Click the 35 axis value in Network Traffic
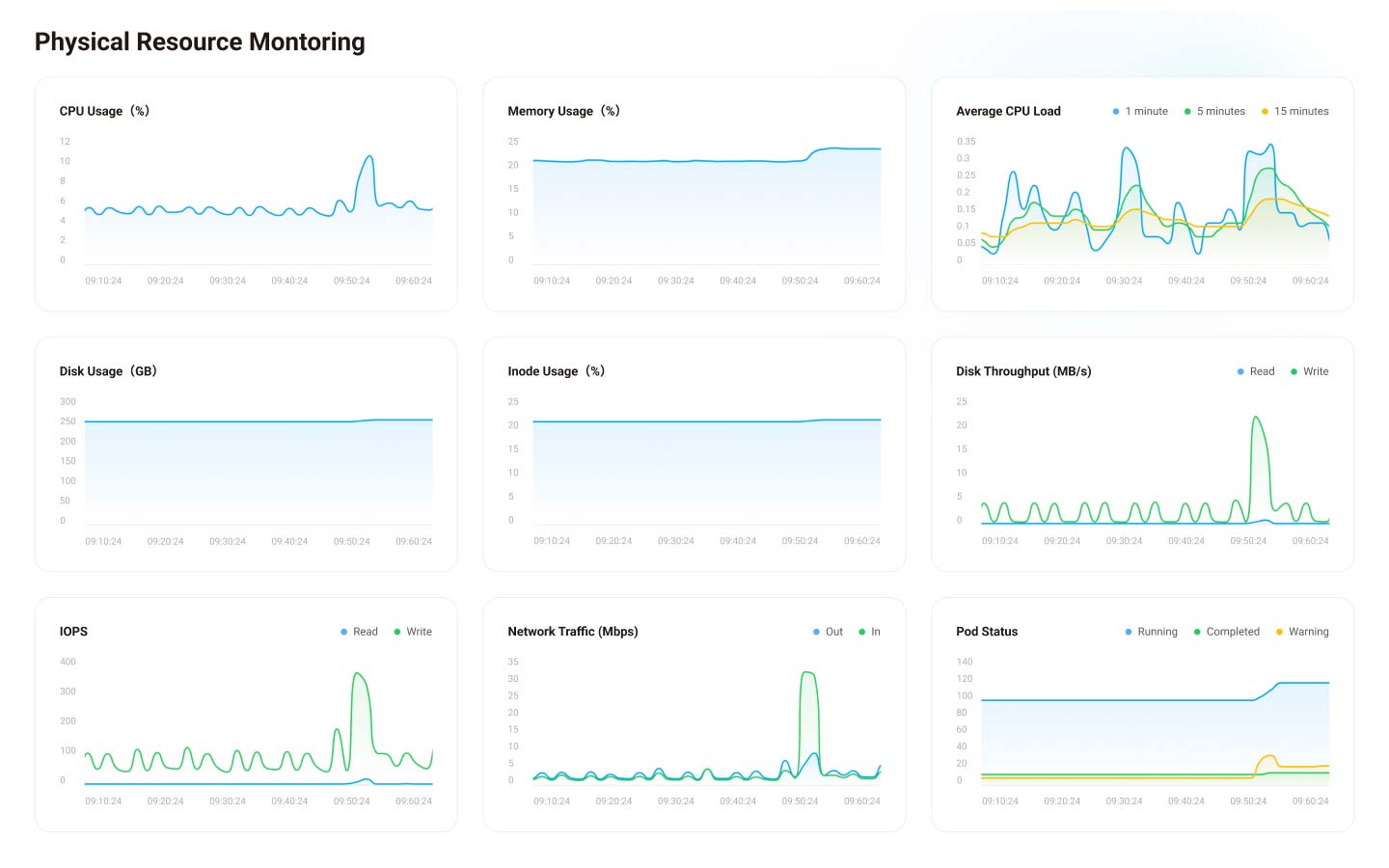1389x868 pixels. point(513,662)
